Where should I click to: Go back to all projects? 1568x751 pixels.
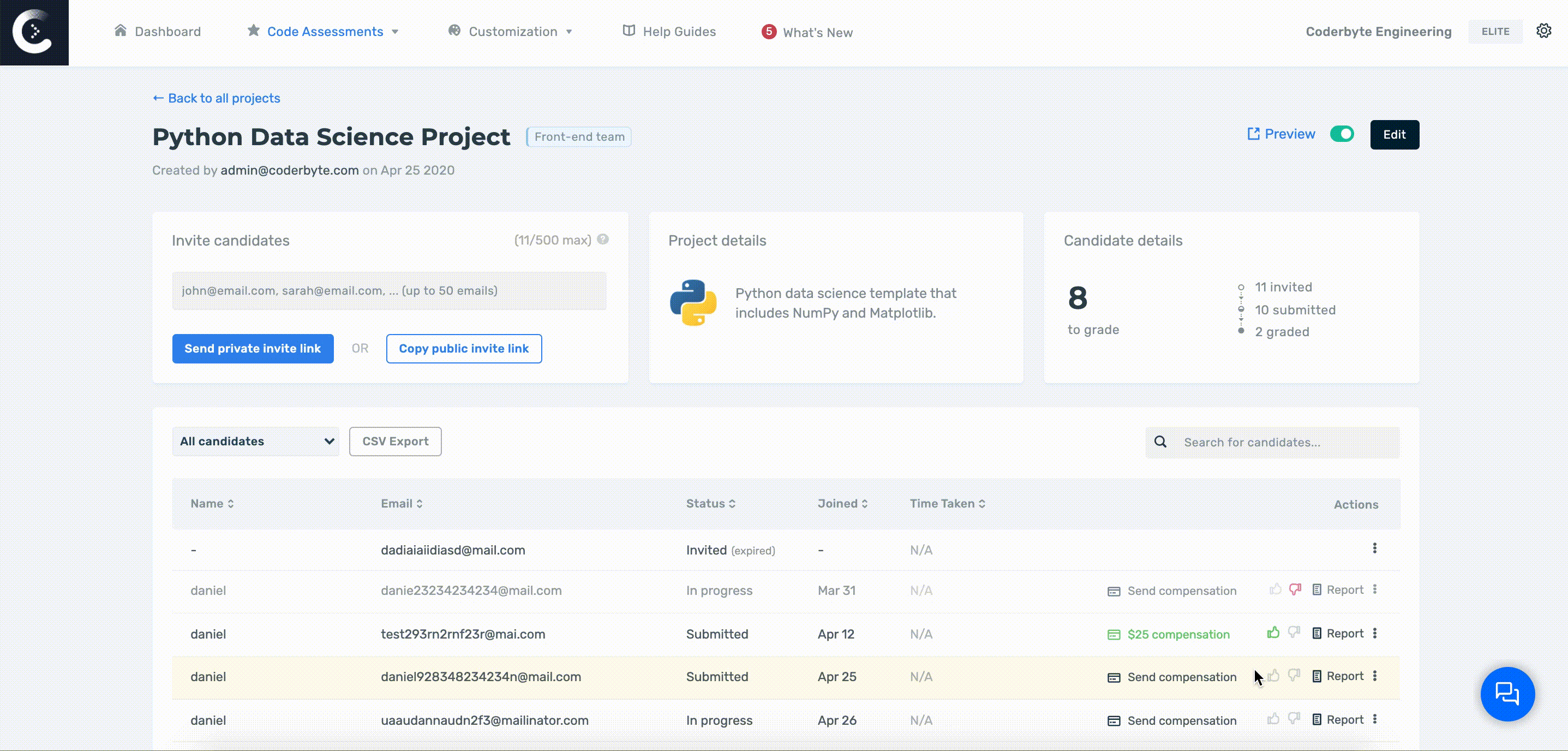click(x=216, y=98)
